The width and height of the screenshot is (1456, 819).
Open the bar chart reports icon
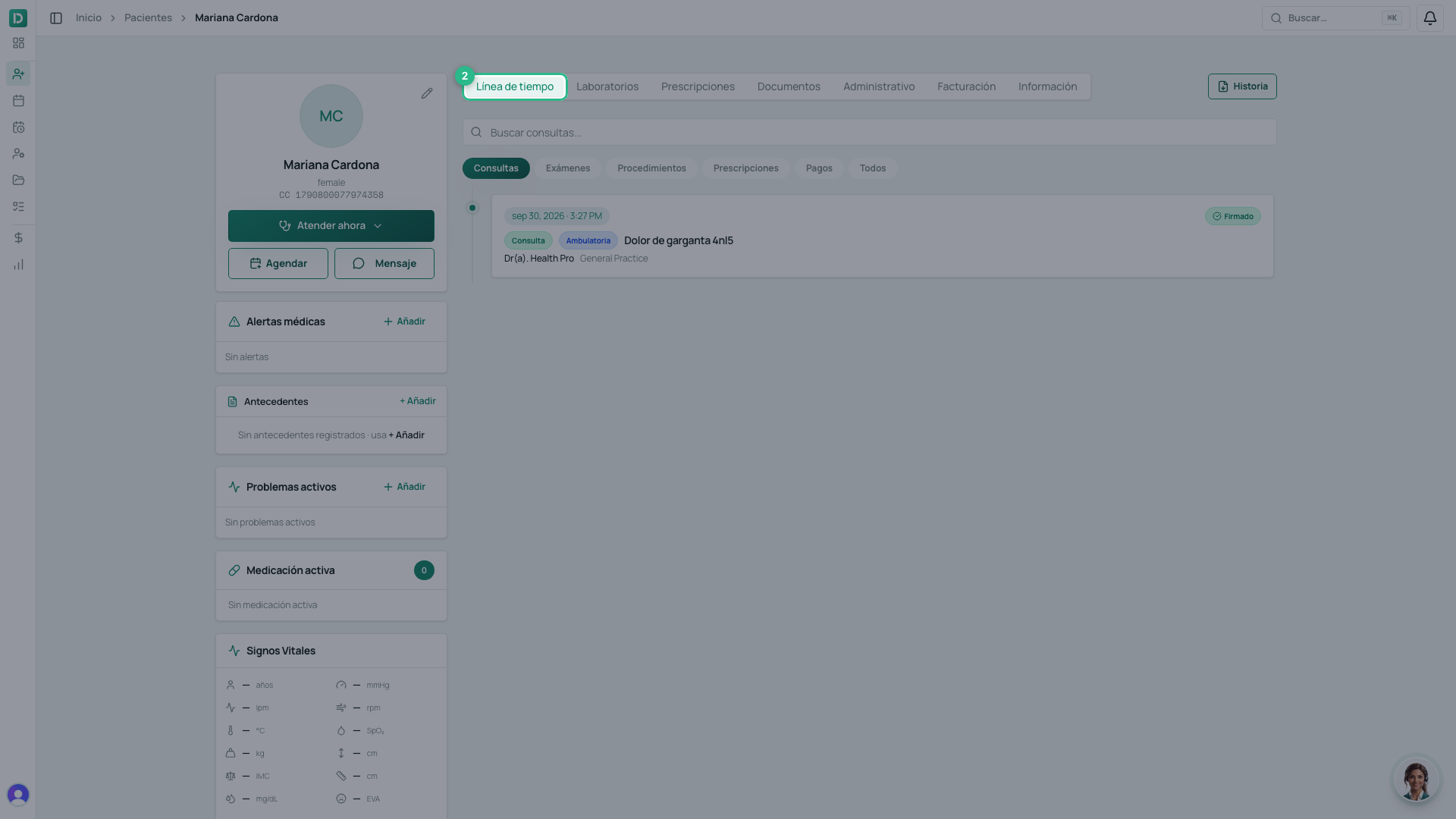coord(18,265)
